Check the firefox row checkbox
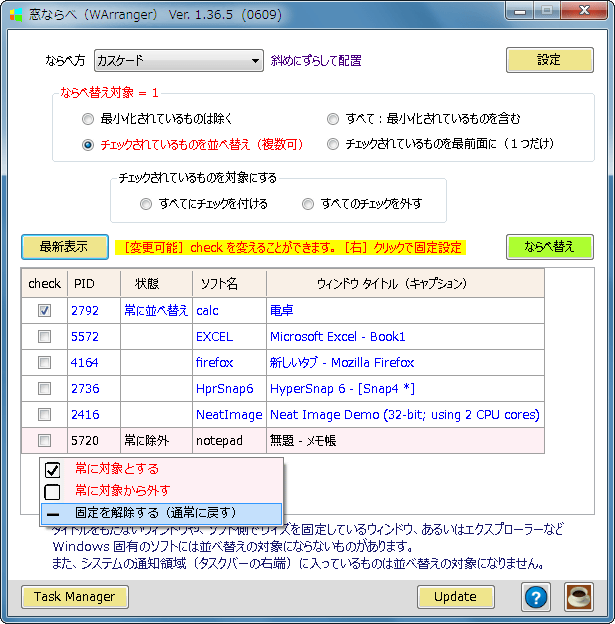This screenshot has height=624, width=615. [x=44, y=363]
